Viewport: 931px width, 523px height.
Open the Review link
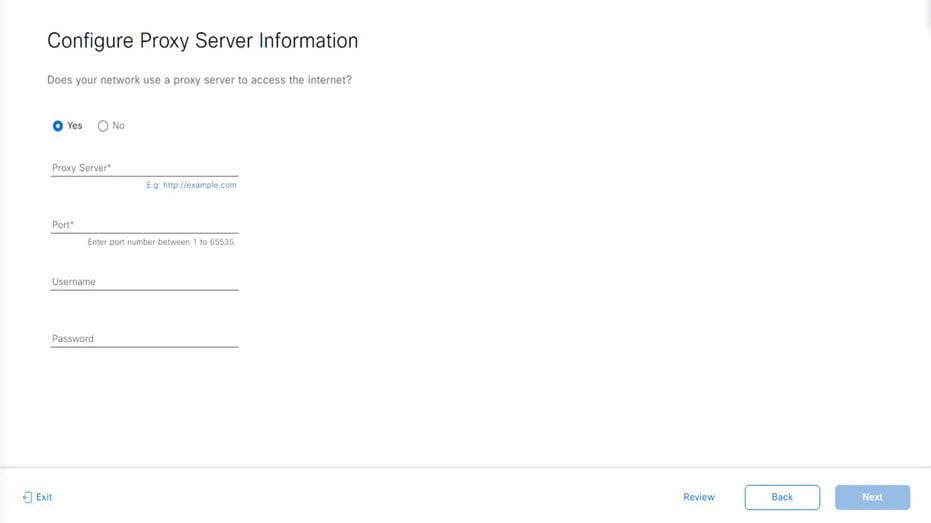point(699,497)
